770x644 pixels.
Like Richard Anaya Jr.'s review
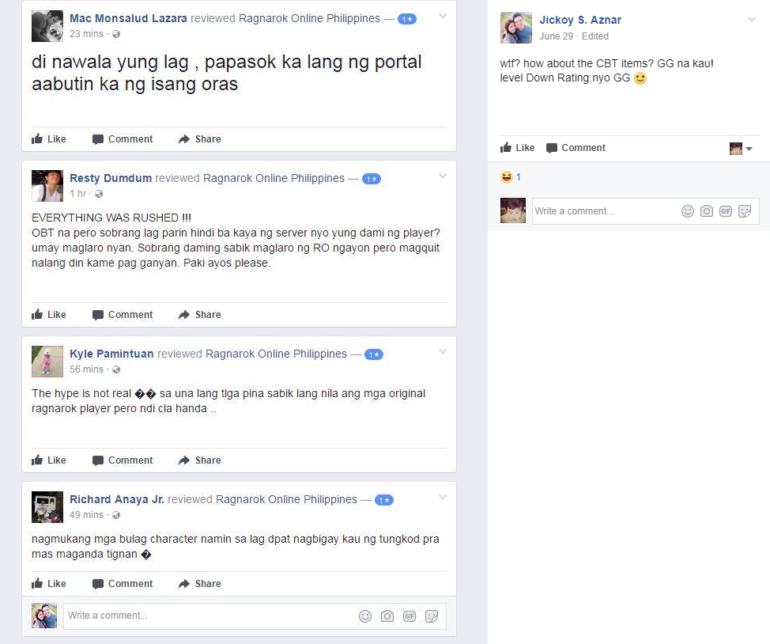pos(49,584)
